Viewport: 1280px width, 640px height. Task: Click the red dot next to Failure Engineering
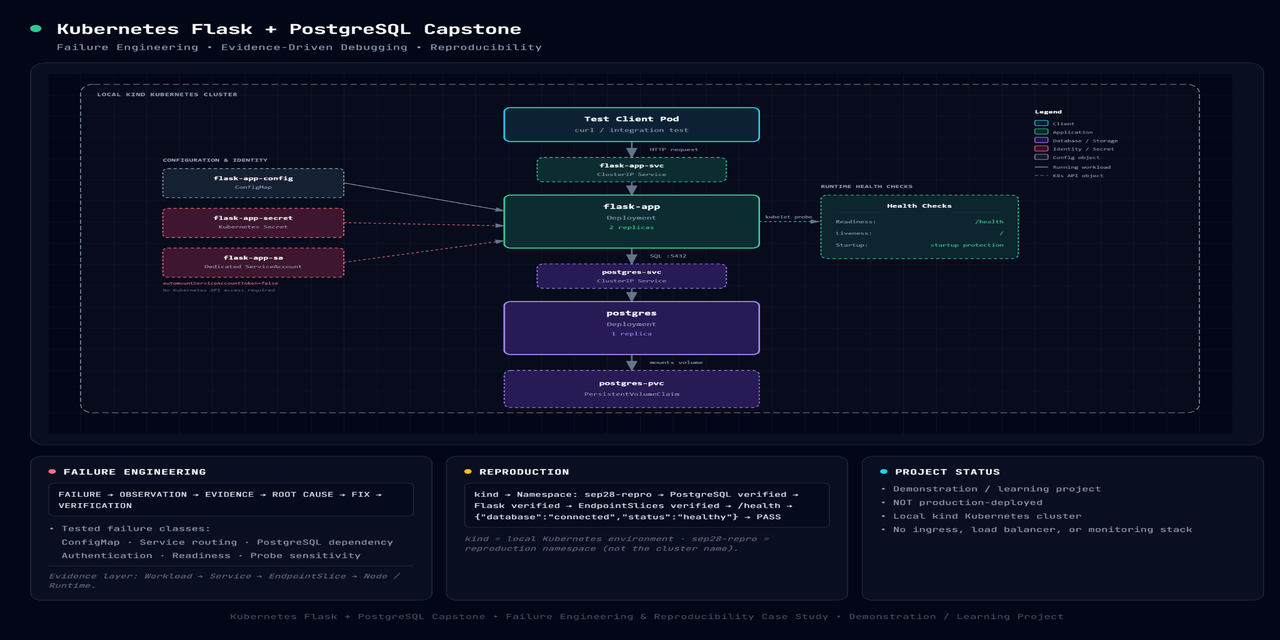[x=52, y=472]
